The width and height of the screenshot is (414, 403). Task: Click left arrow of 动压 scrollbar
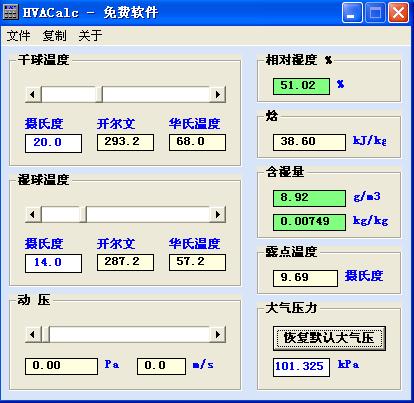(x=33, y=334)
